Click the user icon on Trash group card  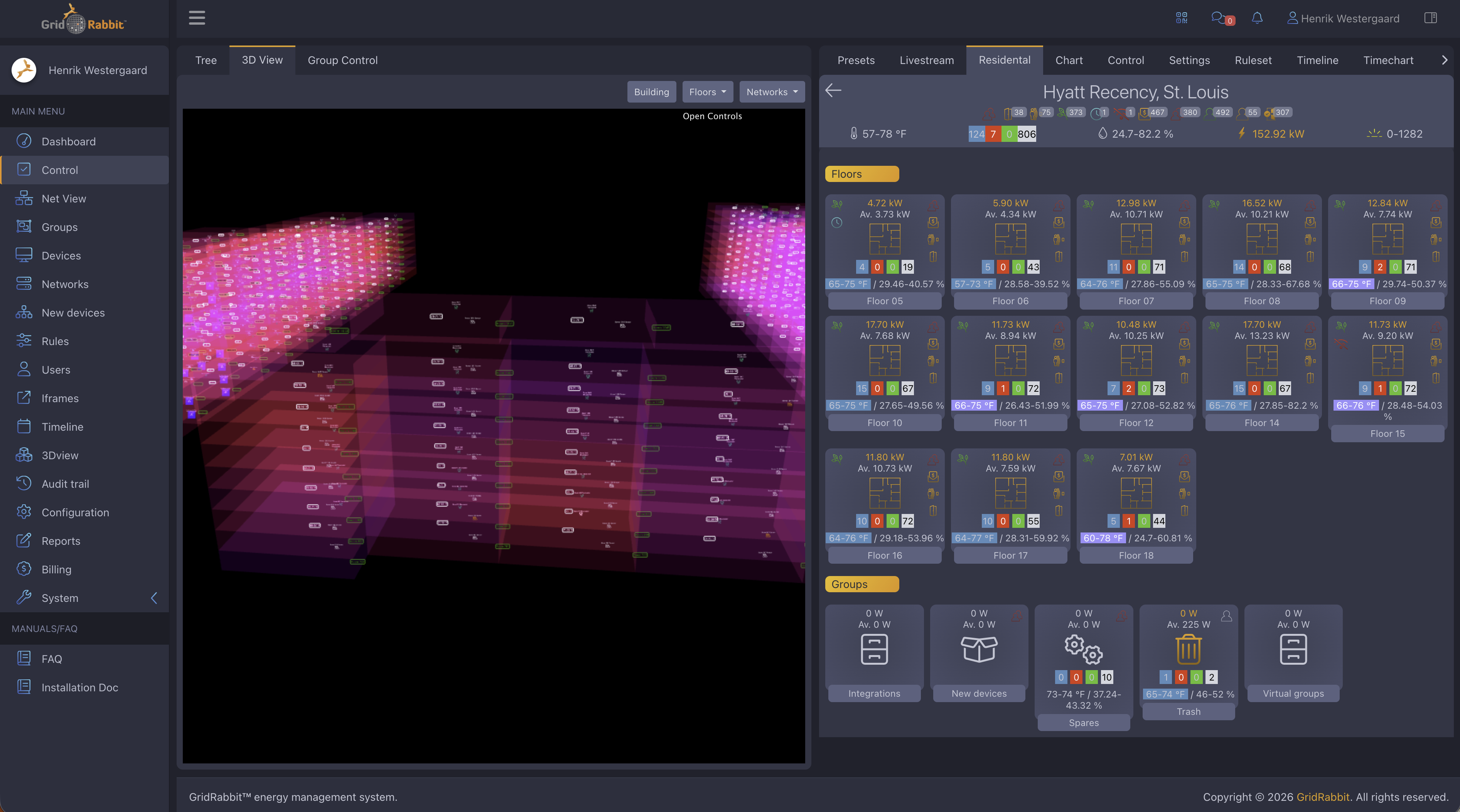pos(1226,616)
